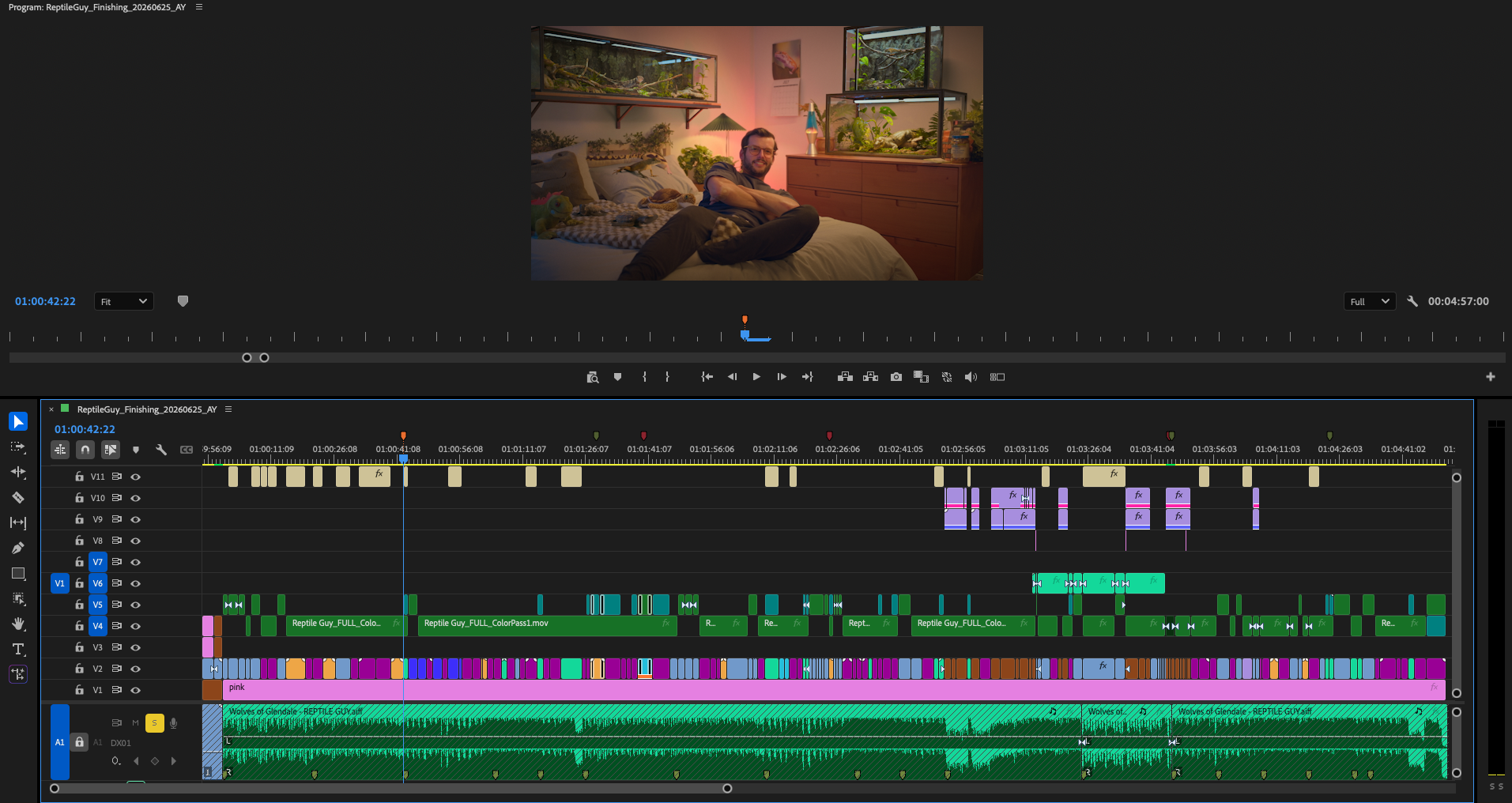Lock track V9
Viewport: 1512px width, 803px height.
pos(79,519)
